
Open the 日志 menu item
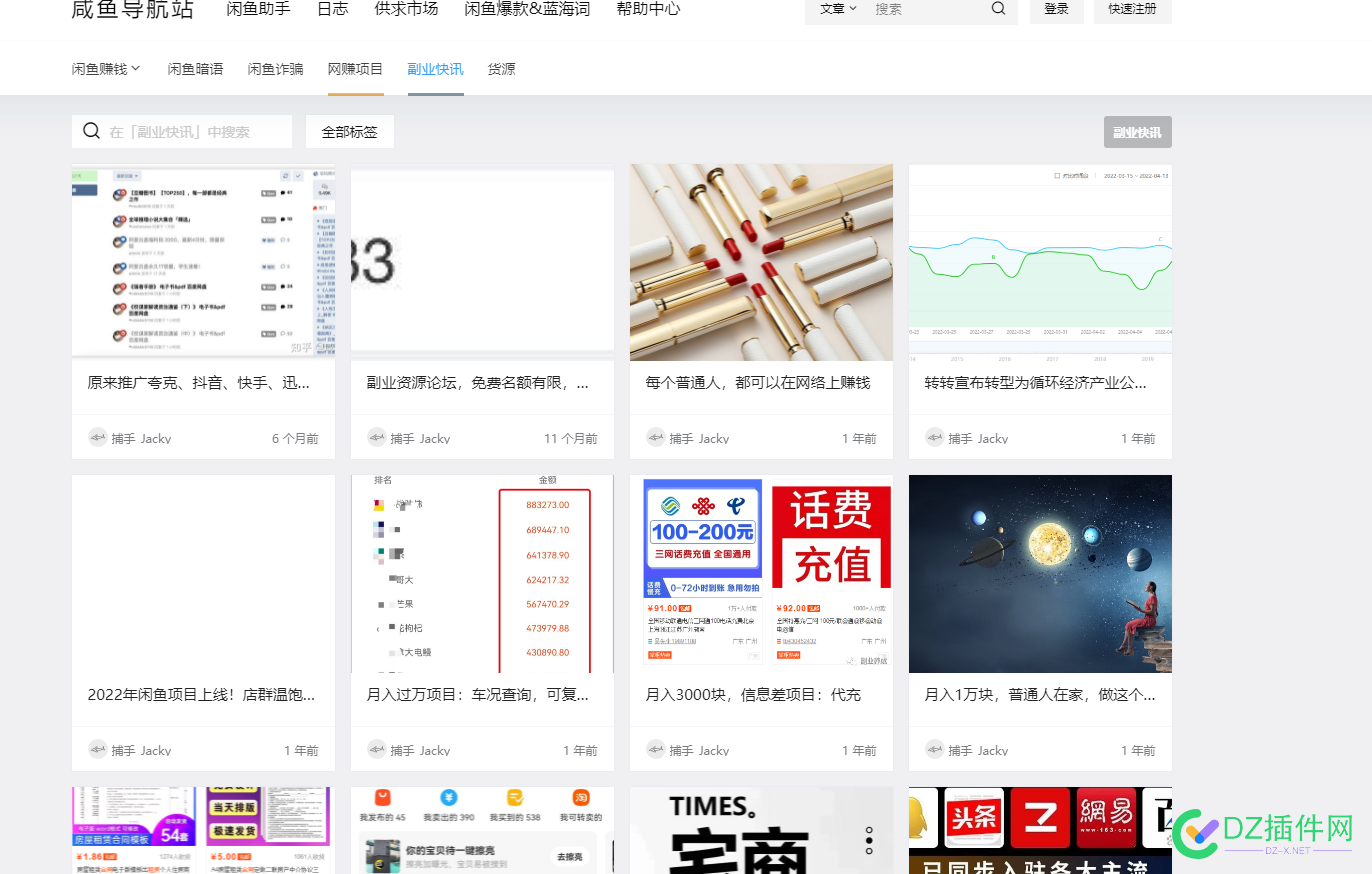[x=333, y=8]
